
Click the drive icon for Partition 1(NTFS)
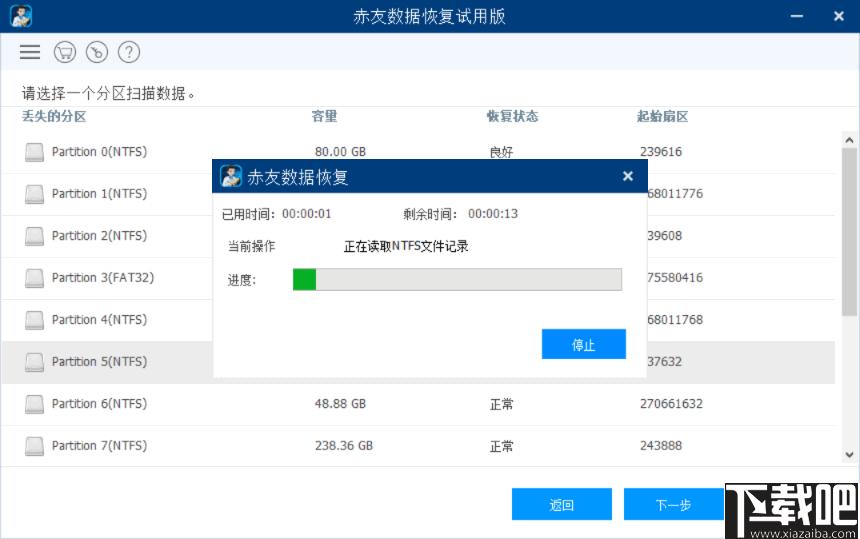tap(34, 194)
